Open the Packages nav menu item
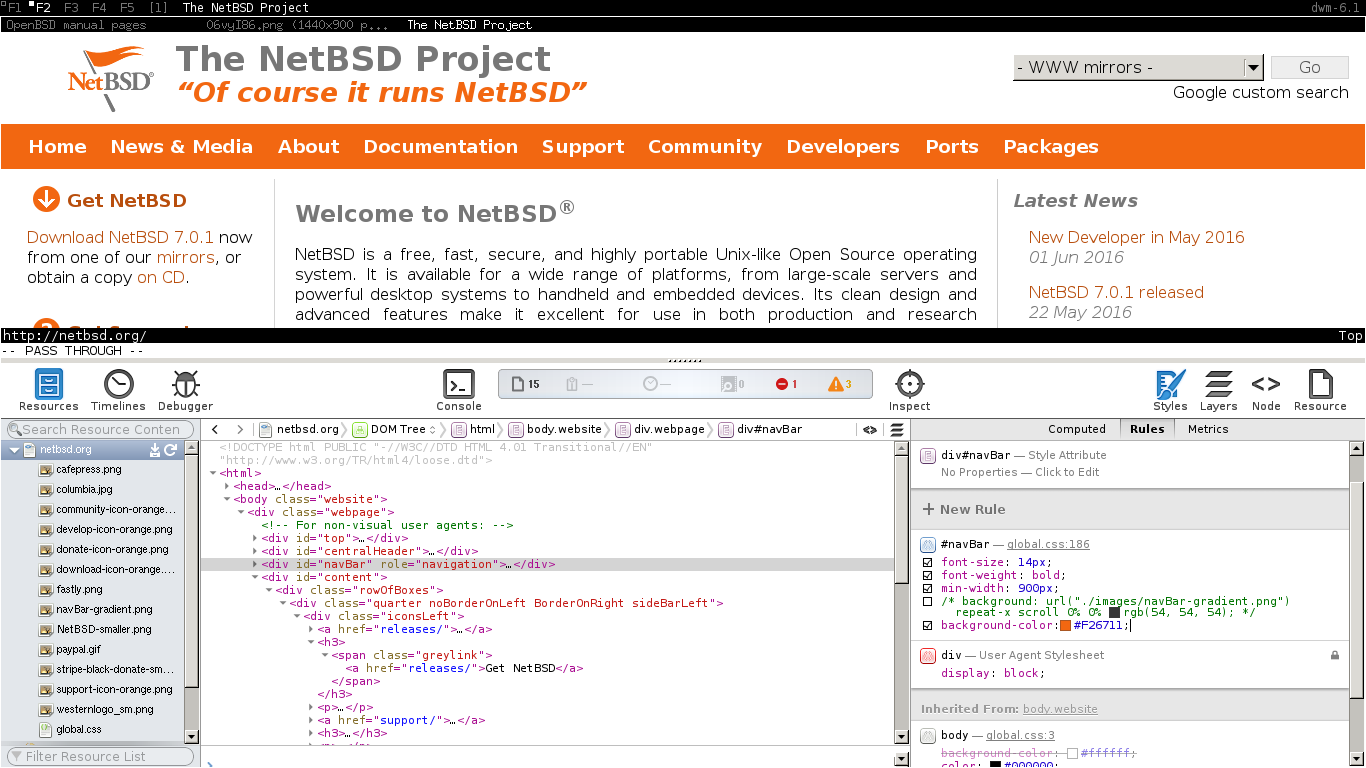 (1051, 146)
